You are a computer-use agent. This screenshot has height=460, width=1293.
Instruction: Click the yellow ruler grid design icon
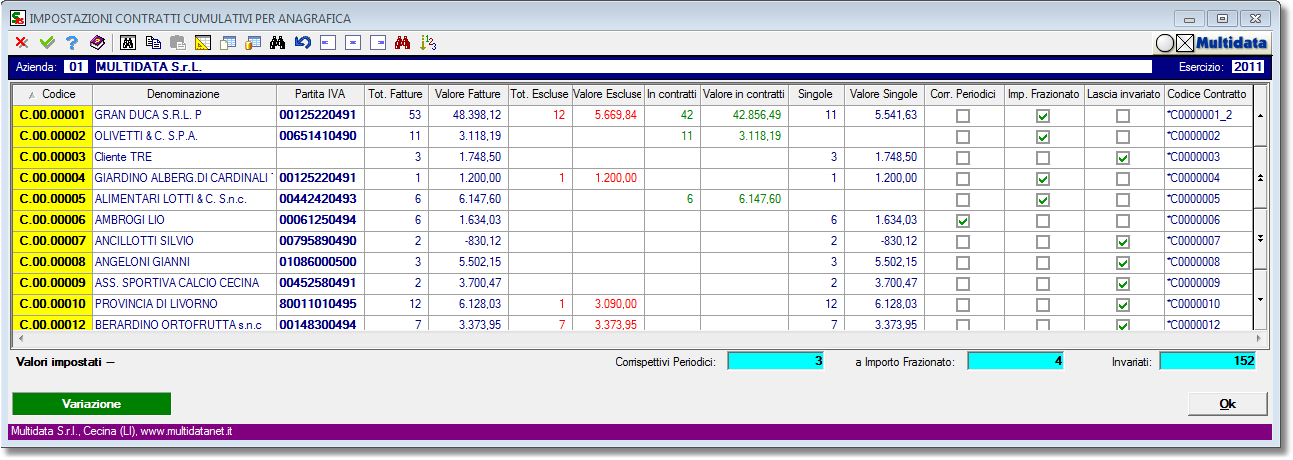pos(203,43)
